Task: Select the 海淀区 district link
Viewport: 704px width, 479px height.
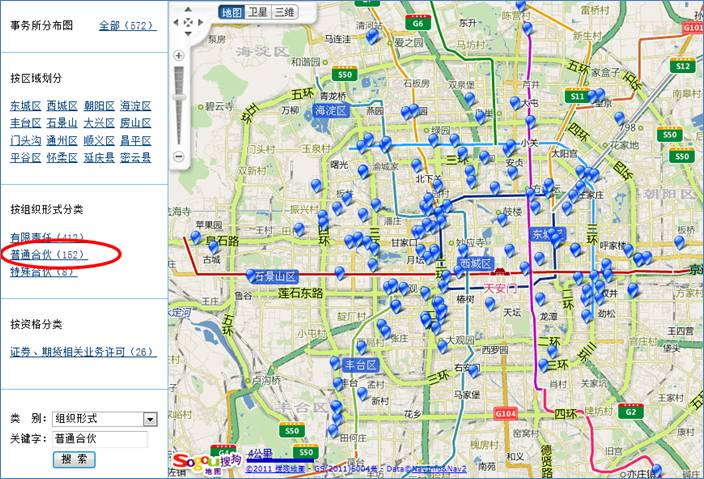Action: point(135,106)
